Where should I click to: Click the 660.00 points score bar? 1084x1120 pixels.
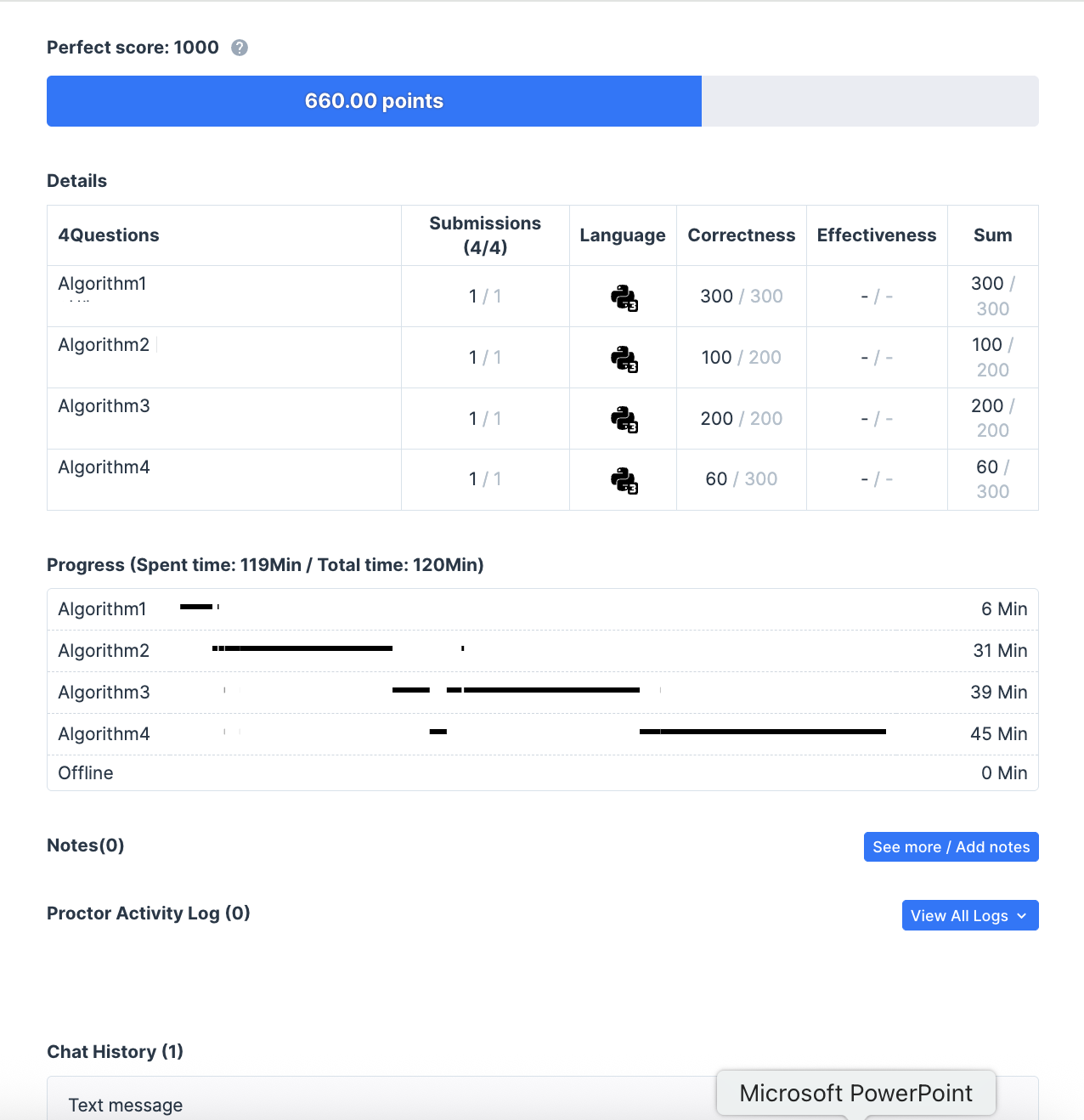click(374, 101)
